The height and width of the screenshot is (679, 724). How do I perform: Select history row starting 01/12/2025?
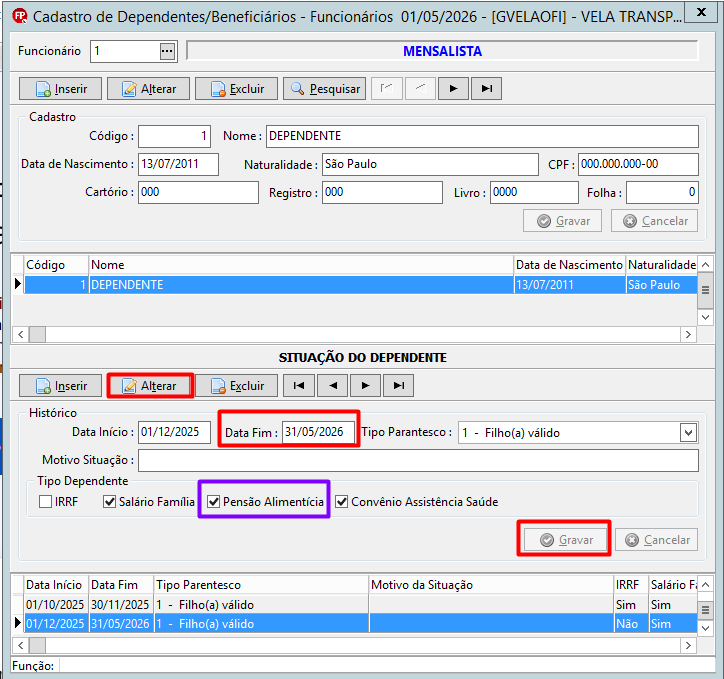tap(360, 624)
